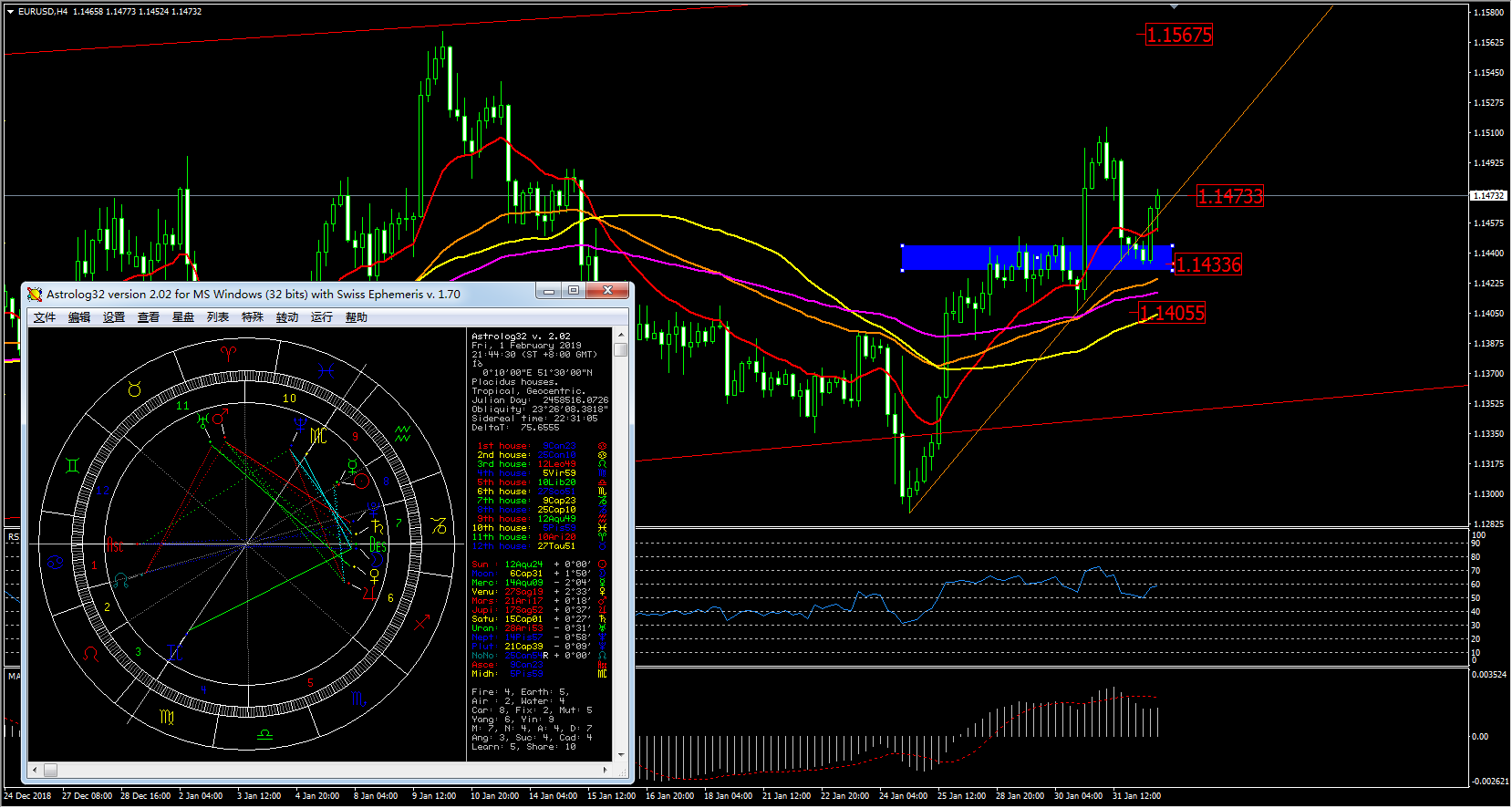Image resolution: width=1512 pixels, height=808 pixels.
Task: Click the Astrolog32 horizontal scrollbar thumb
Action: (x=50, y=770)
